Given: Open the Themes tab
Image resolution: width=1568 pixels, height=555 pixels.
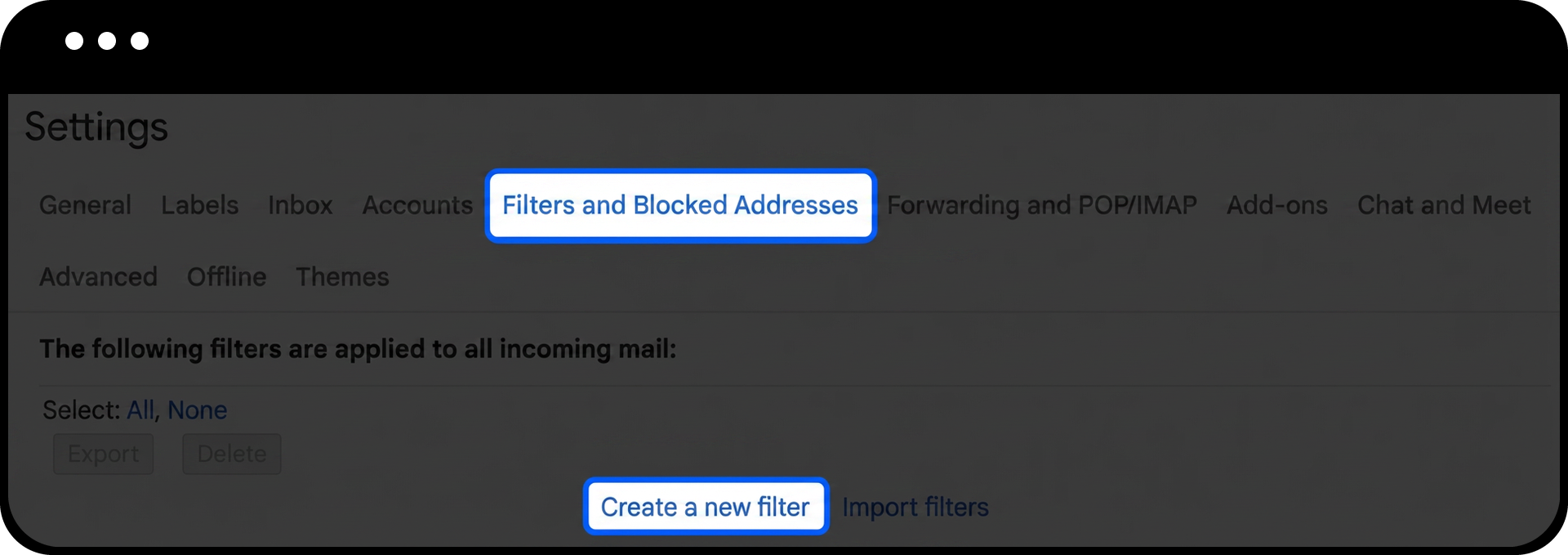Looking at the screenshot, I should coord(342,277).
